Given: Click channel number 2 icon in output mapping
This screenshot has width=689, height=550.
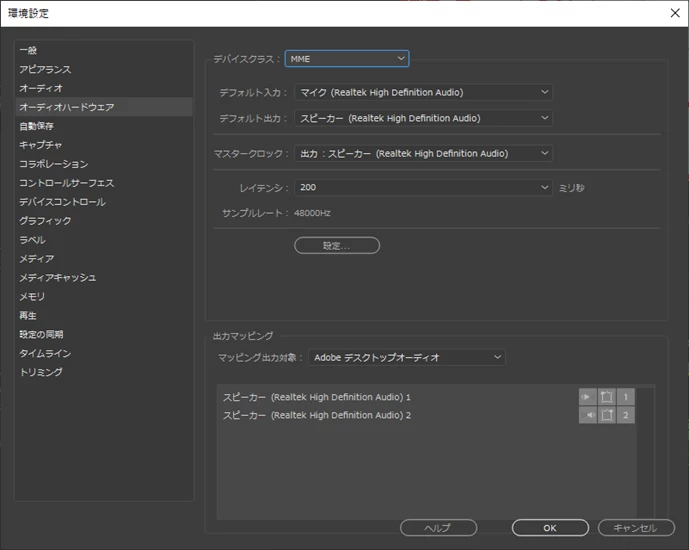Looking at the screenshot, I should click(x=625, y=415).
